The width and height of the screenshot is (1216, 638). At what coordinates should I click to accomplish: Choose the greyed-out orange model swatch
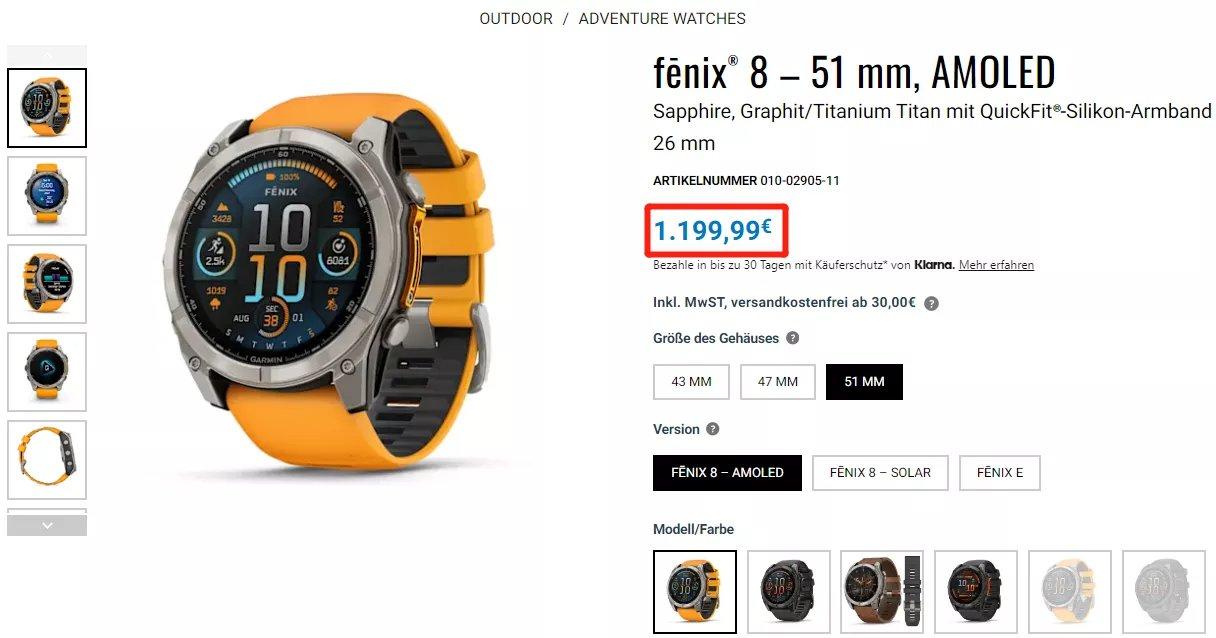pos(1069,591)
